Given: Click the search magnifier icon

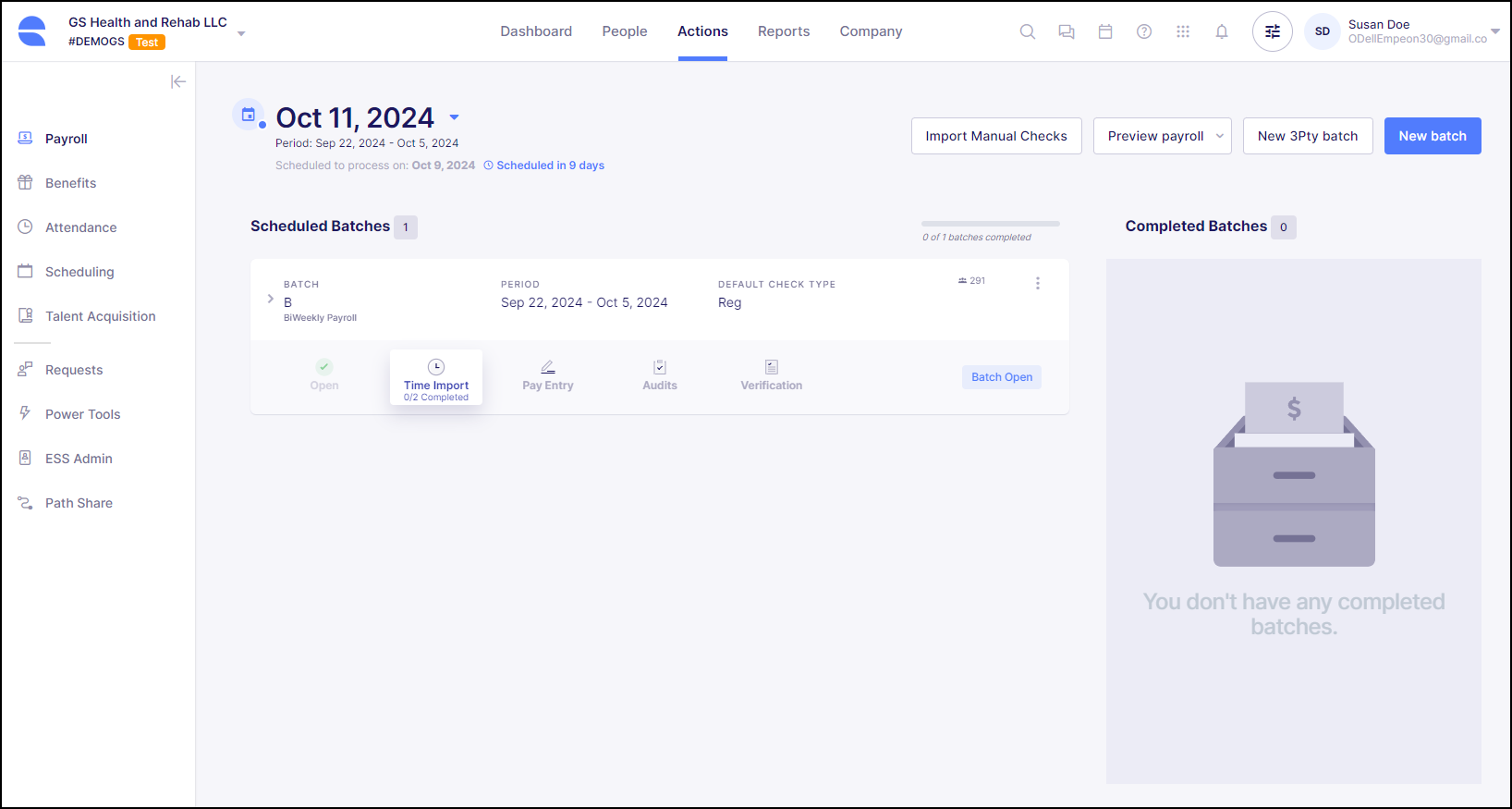Looking at the screenshot, I should coord(1027,31).
